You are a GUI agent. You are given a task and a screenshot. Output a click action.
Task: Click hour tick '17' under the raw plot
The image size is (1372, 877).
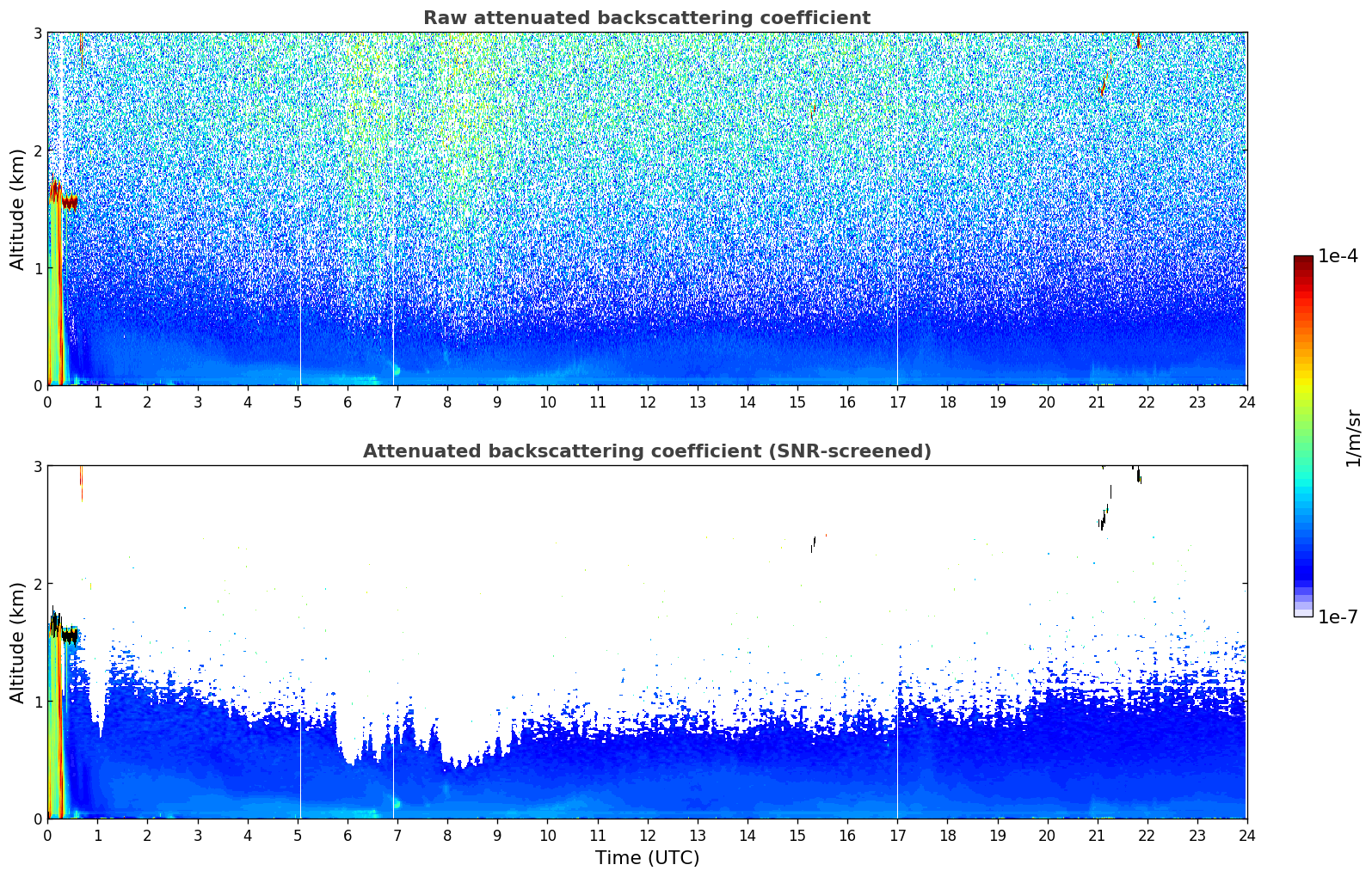(897, 402)
